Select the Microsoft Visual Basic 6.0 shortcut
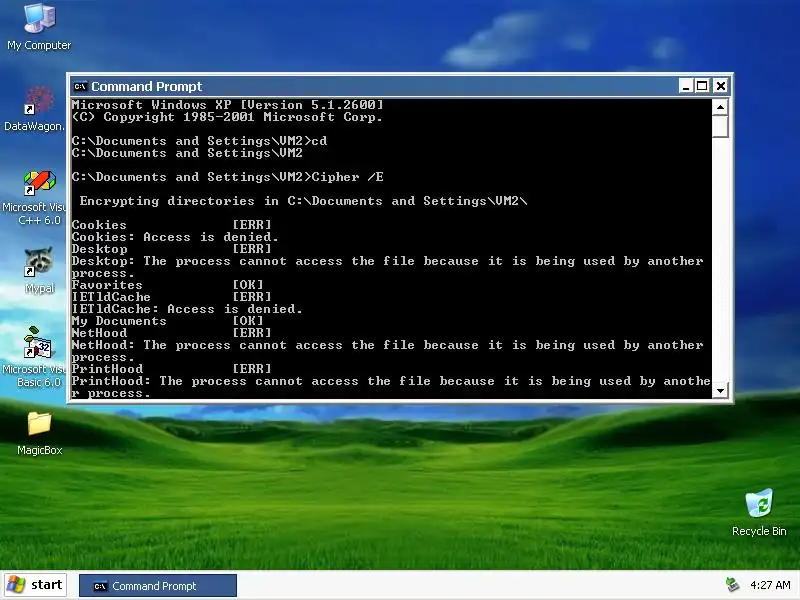 point(34,357)
